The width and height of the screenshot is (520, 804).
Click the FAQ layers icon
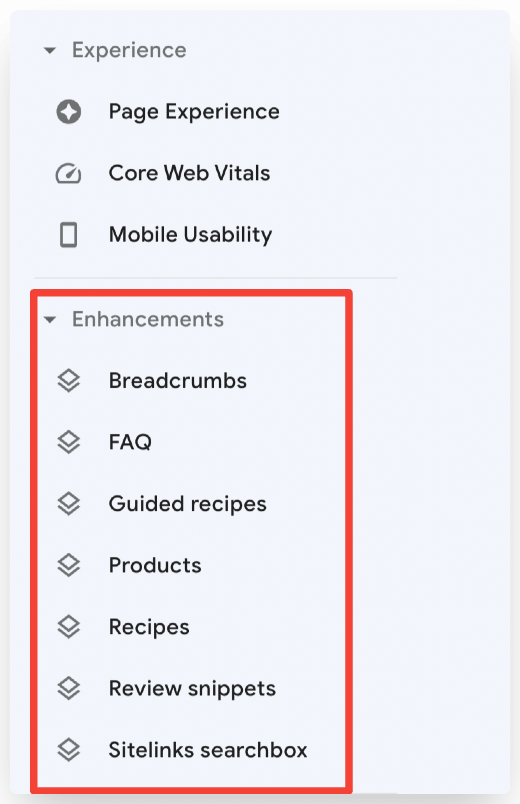(x=69, y=442)
